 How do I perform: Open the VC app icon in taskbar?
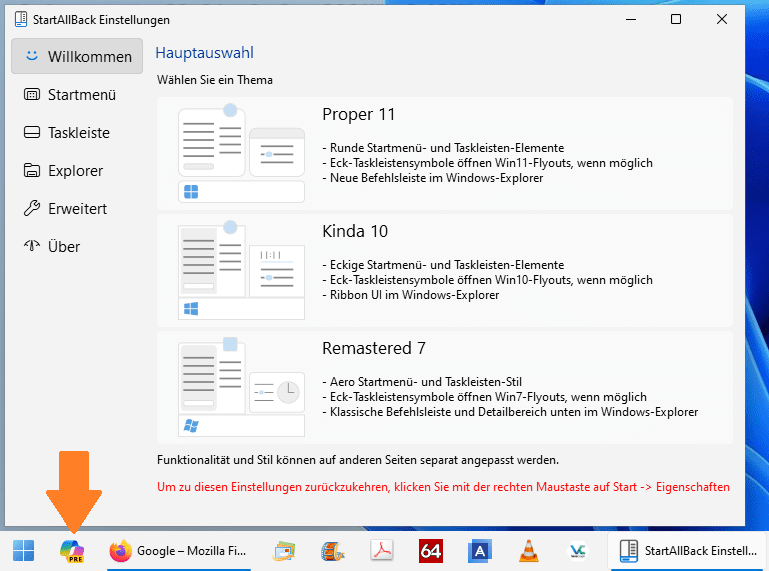click(577, 551)
